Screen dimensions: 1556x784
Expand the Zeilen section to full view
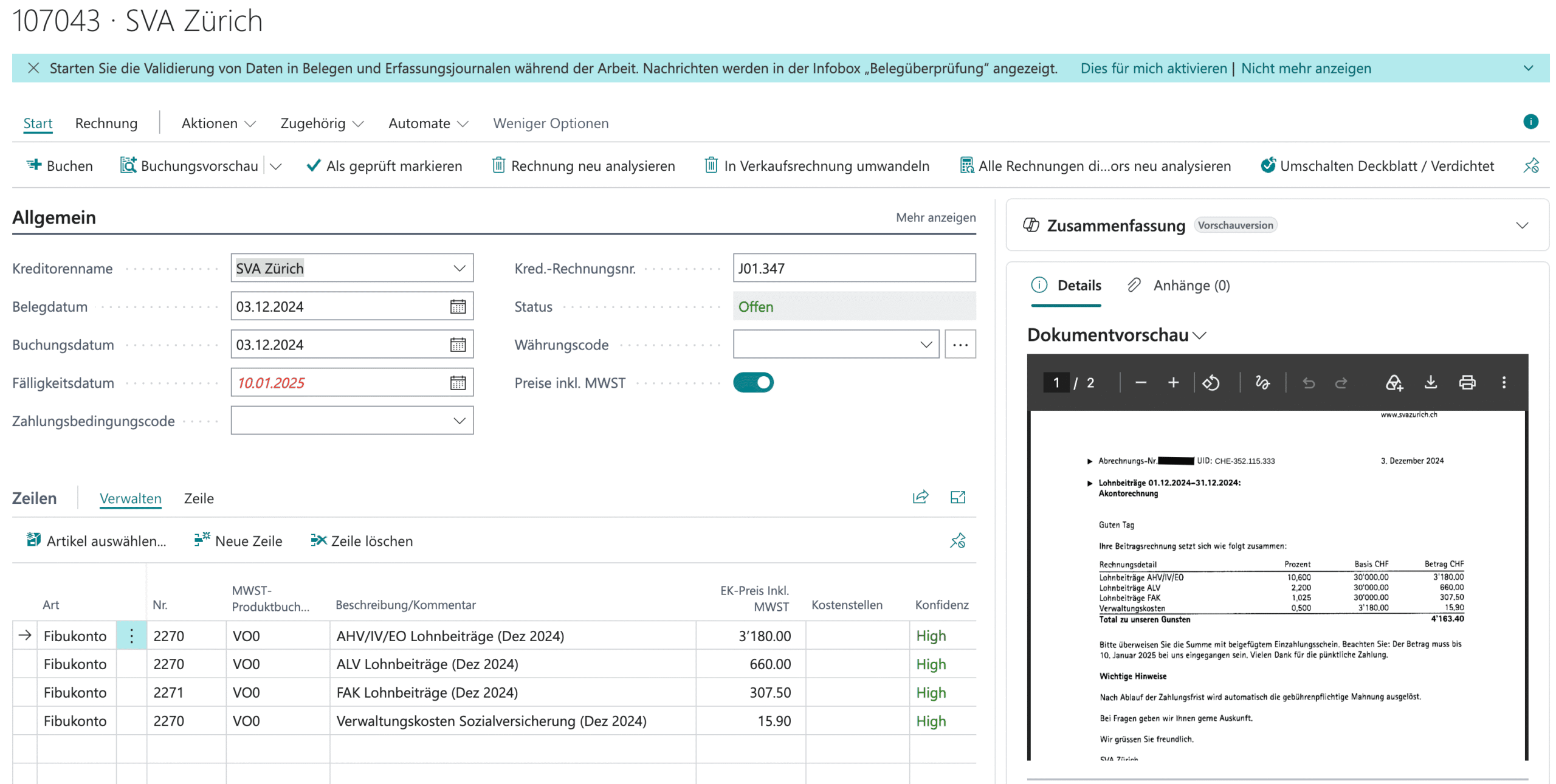[957, 497]
